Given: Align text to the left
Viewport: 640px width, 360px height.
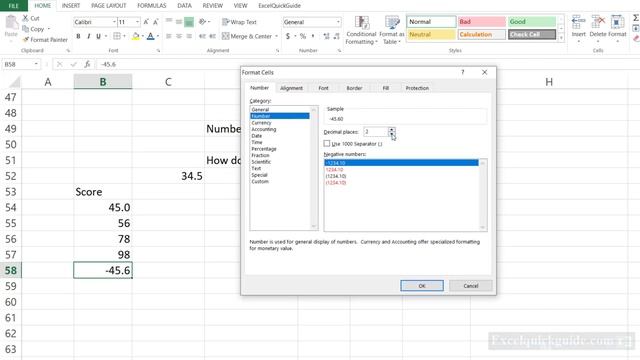Looking at the screenshot, I should pos(169,36).
